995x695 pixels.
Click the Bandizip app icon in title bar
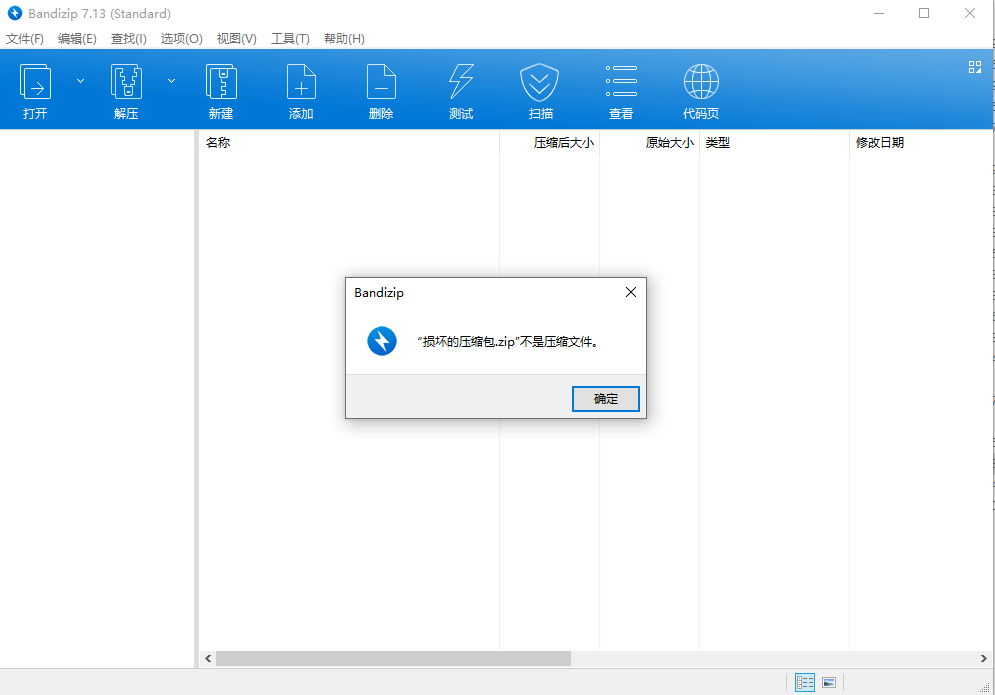pos(15,13)
